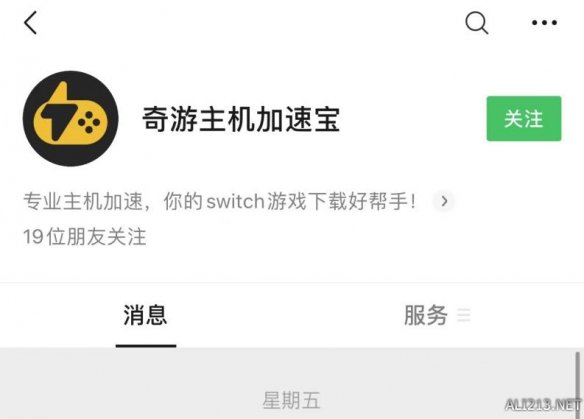Open search with the magnifier icon
The image size is (584, 419).
476,23
